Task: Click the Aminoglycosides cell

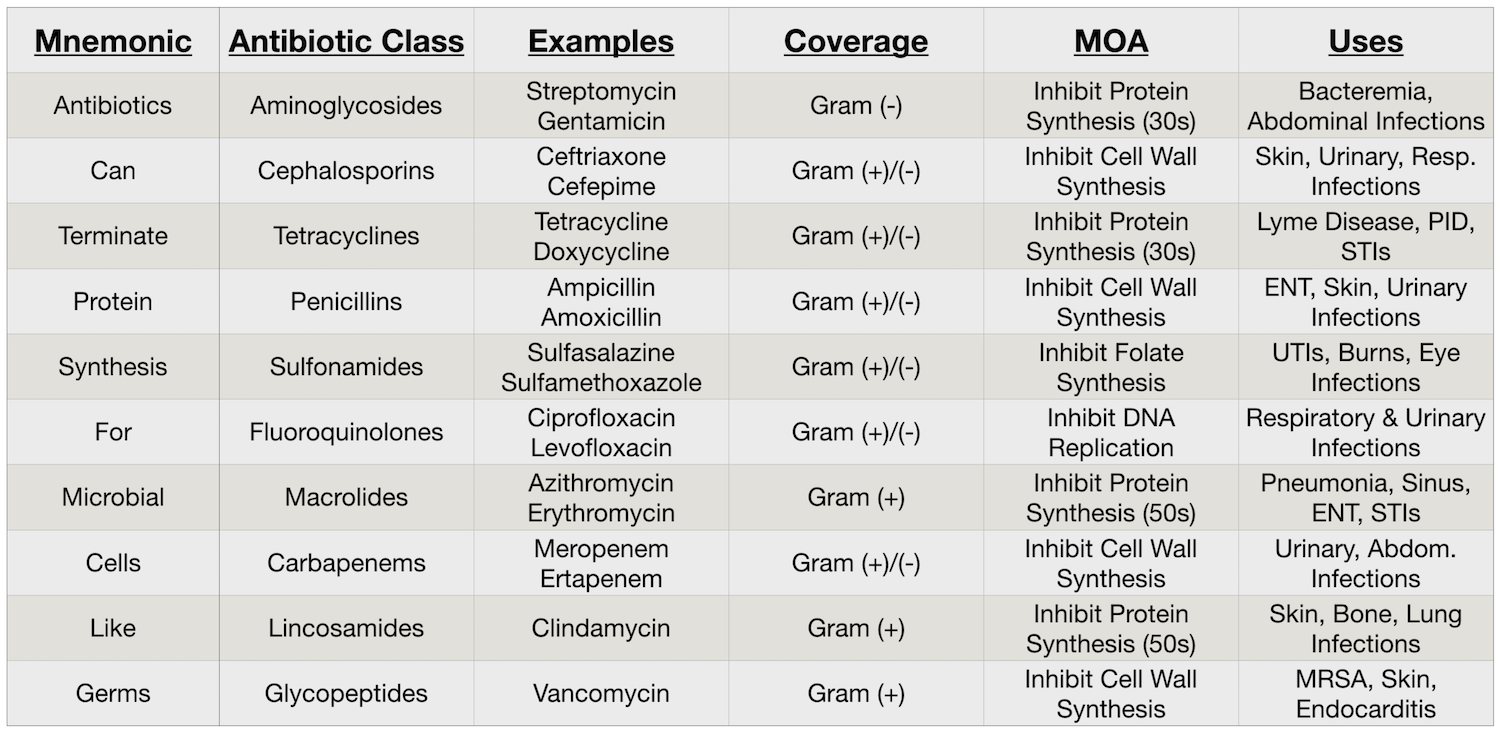Action: (346, 105)
